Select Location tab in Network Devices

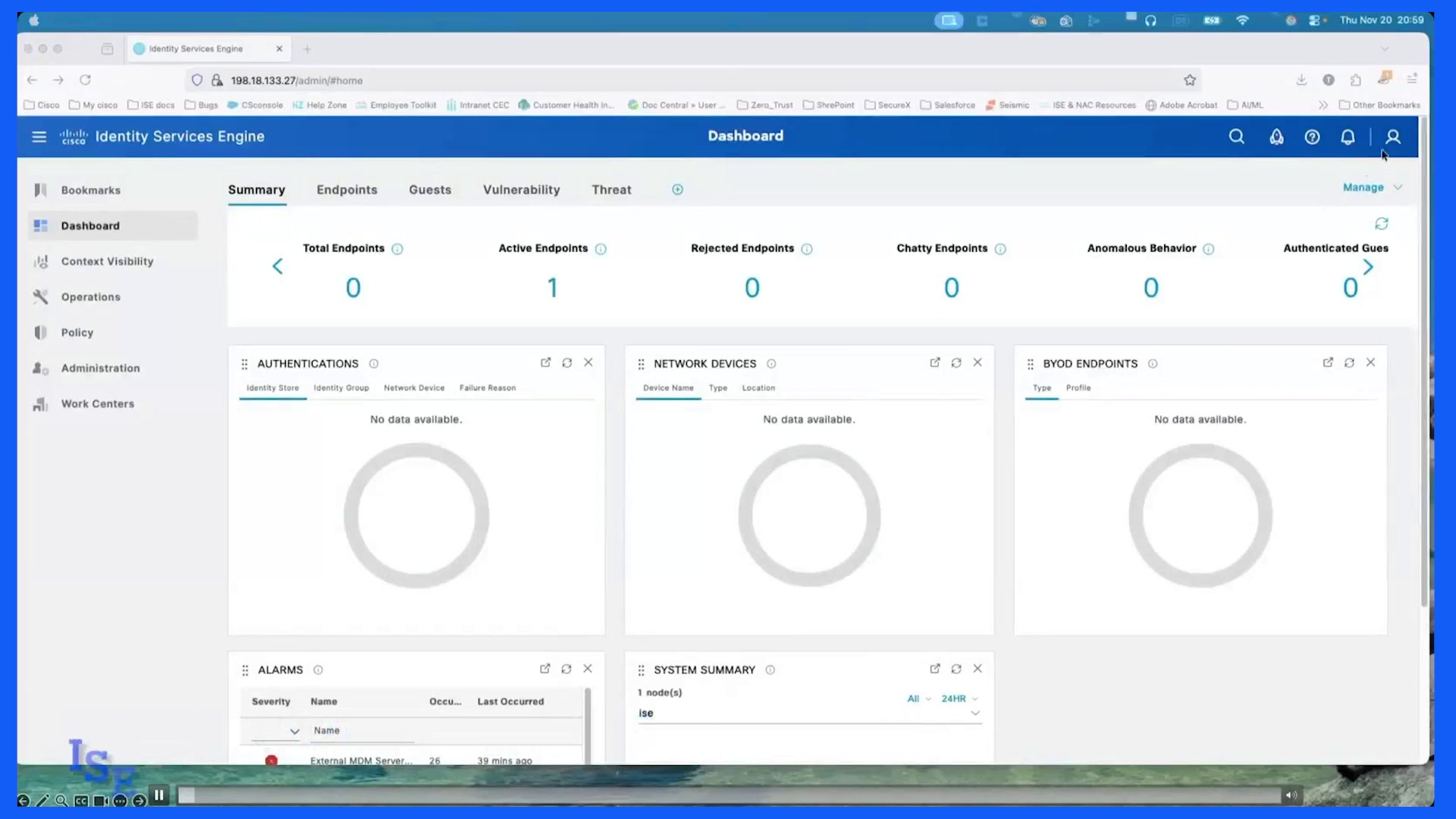(758, 388)
